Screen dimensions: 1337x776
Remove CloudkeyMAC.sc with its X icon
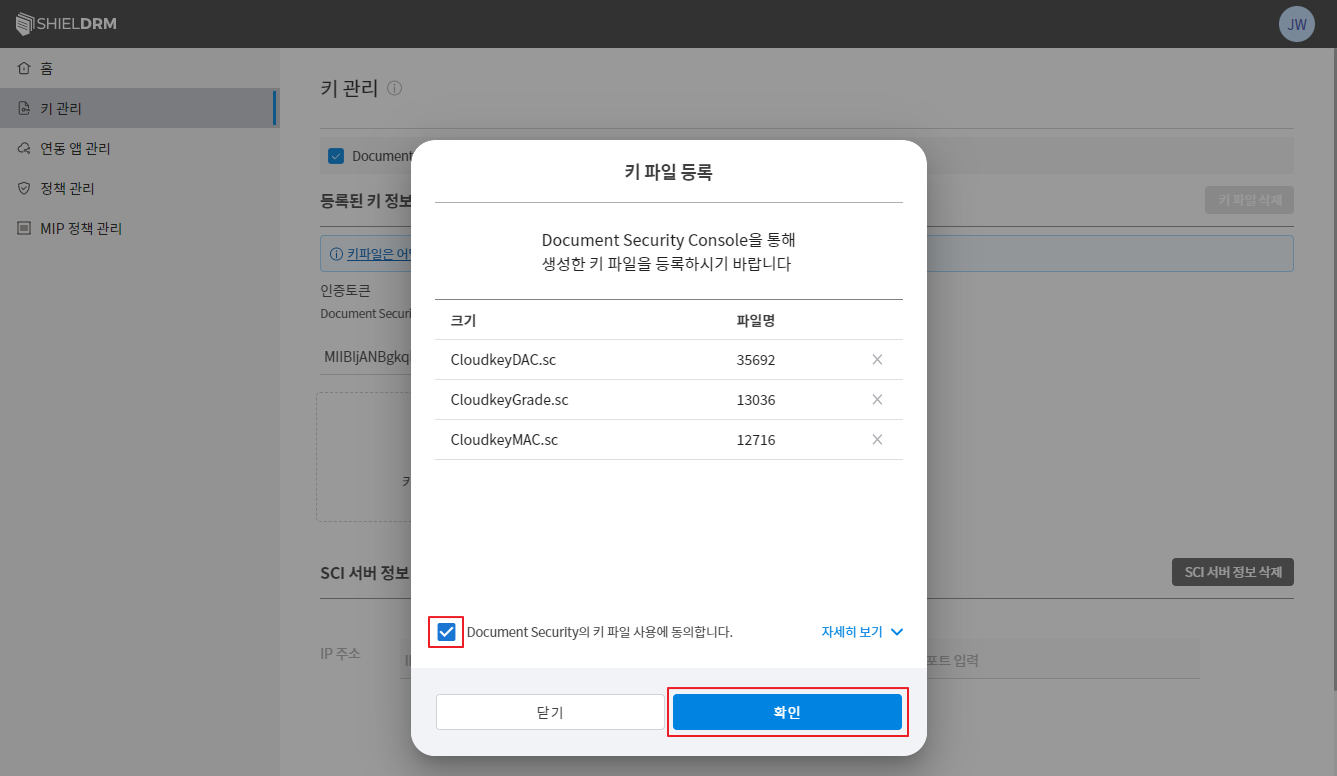click(877, 439)
